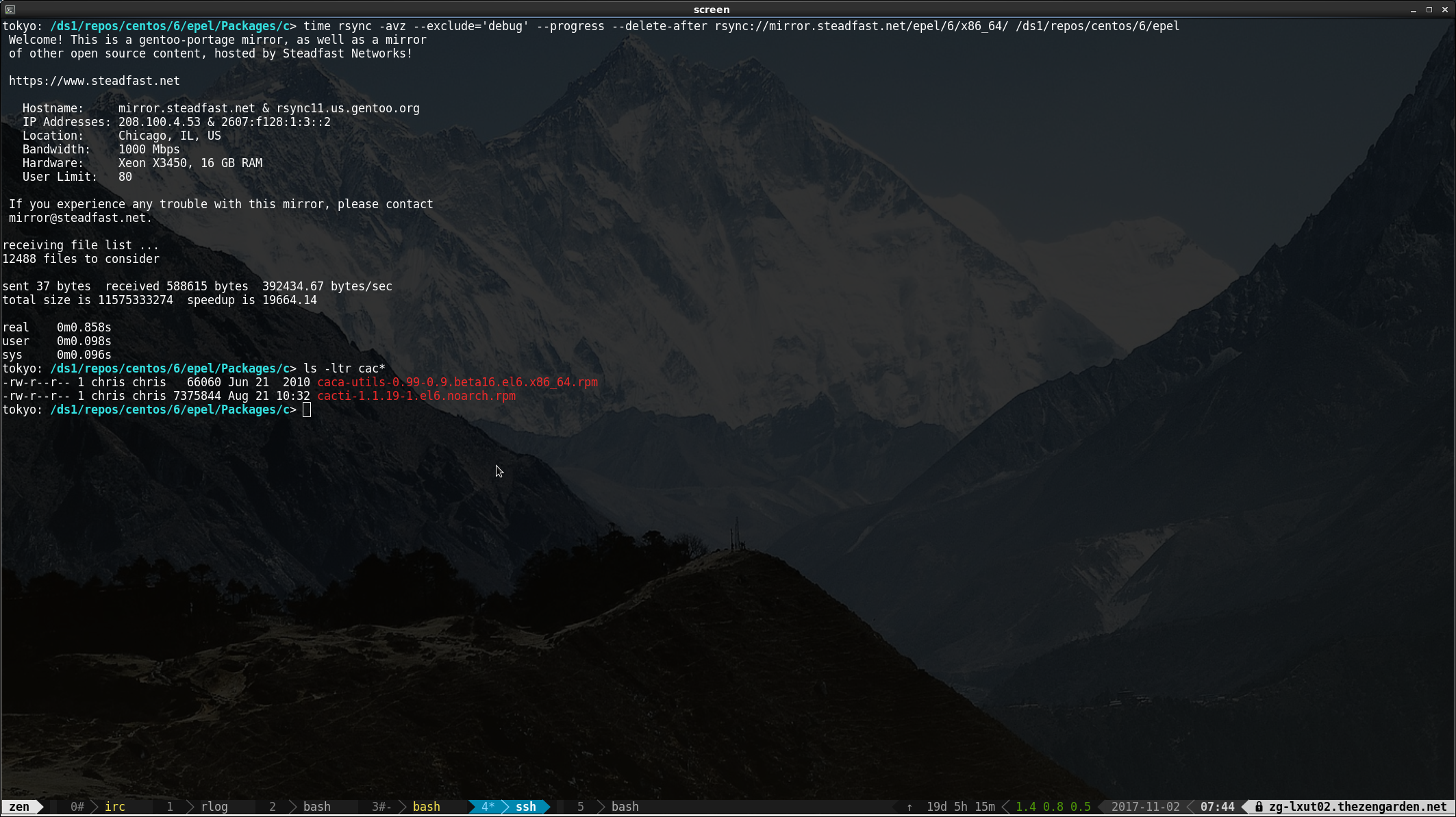Minimize the screen terminal window
Viewport: 1456px width, 817px height.
(1414, 10)
